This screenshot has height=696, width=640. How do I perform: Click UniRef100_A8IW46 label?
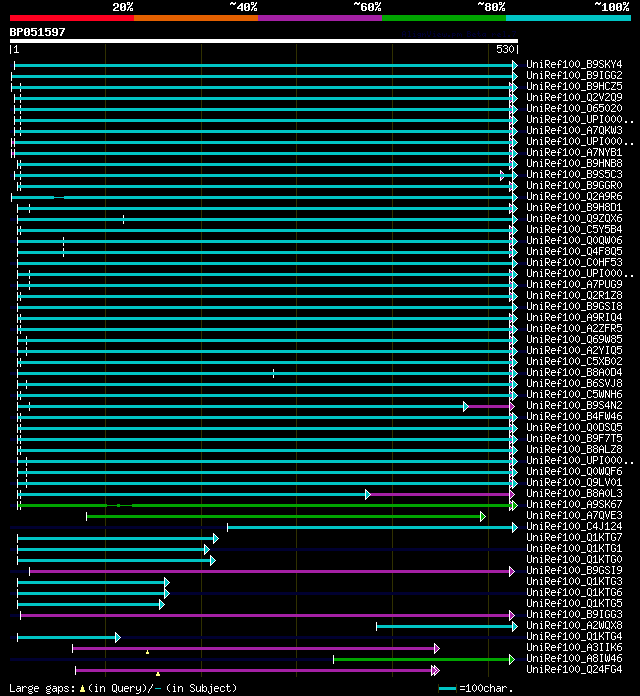coord(574,659)
